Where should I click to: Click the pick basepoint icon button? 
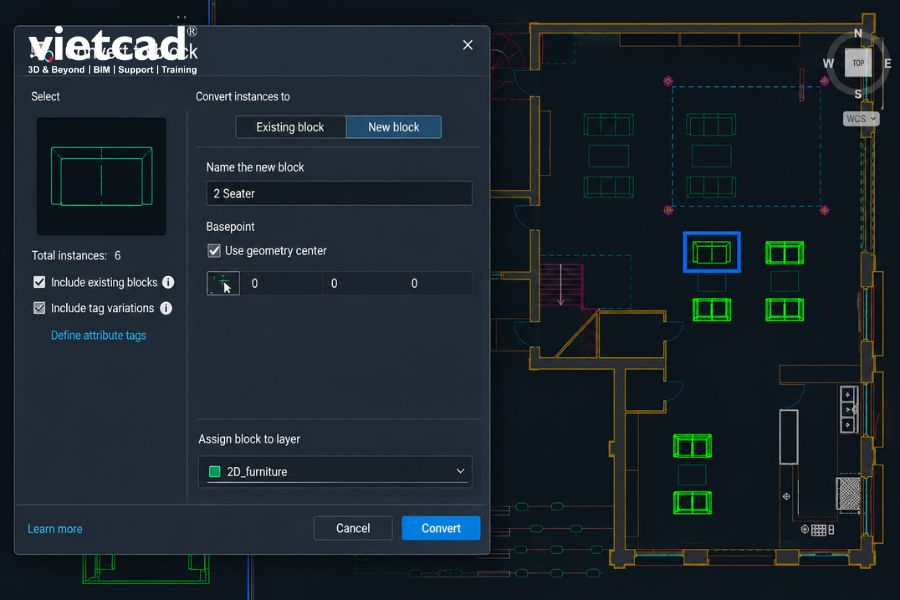click(x=223, y=283)
